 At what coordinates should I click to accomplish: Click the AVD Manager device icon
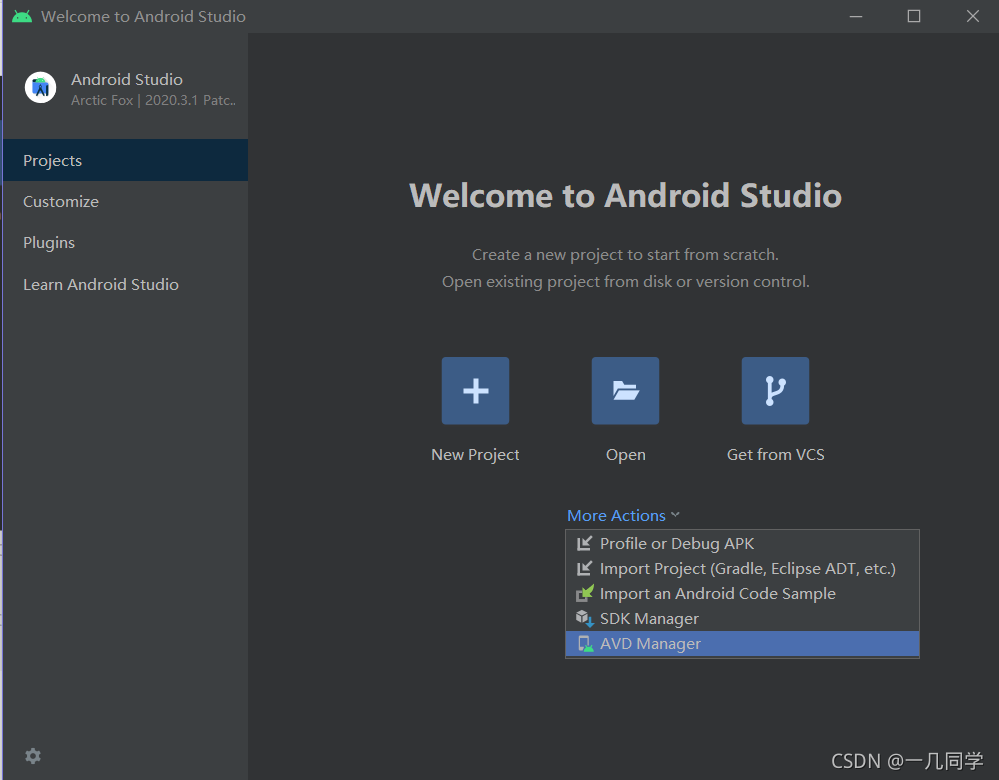coord(585,644)
